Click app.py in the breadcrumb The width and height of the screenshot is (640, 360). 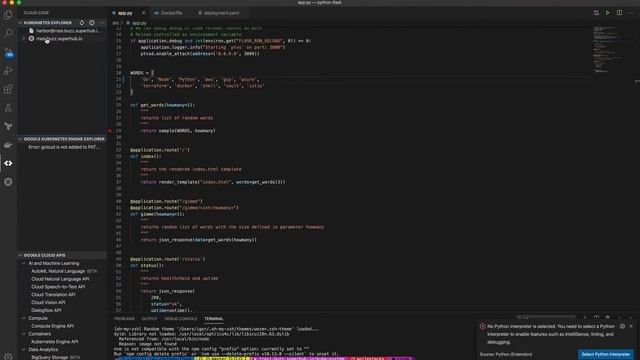(139, 23)
